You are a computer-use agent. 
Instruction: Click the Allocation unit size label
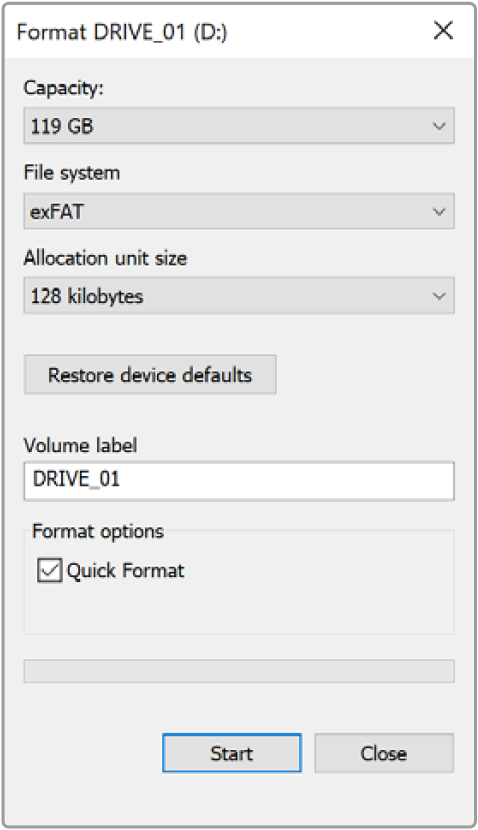coord(105,258)
